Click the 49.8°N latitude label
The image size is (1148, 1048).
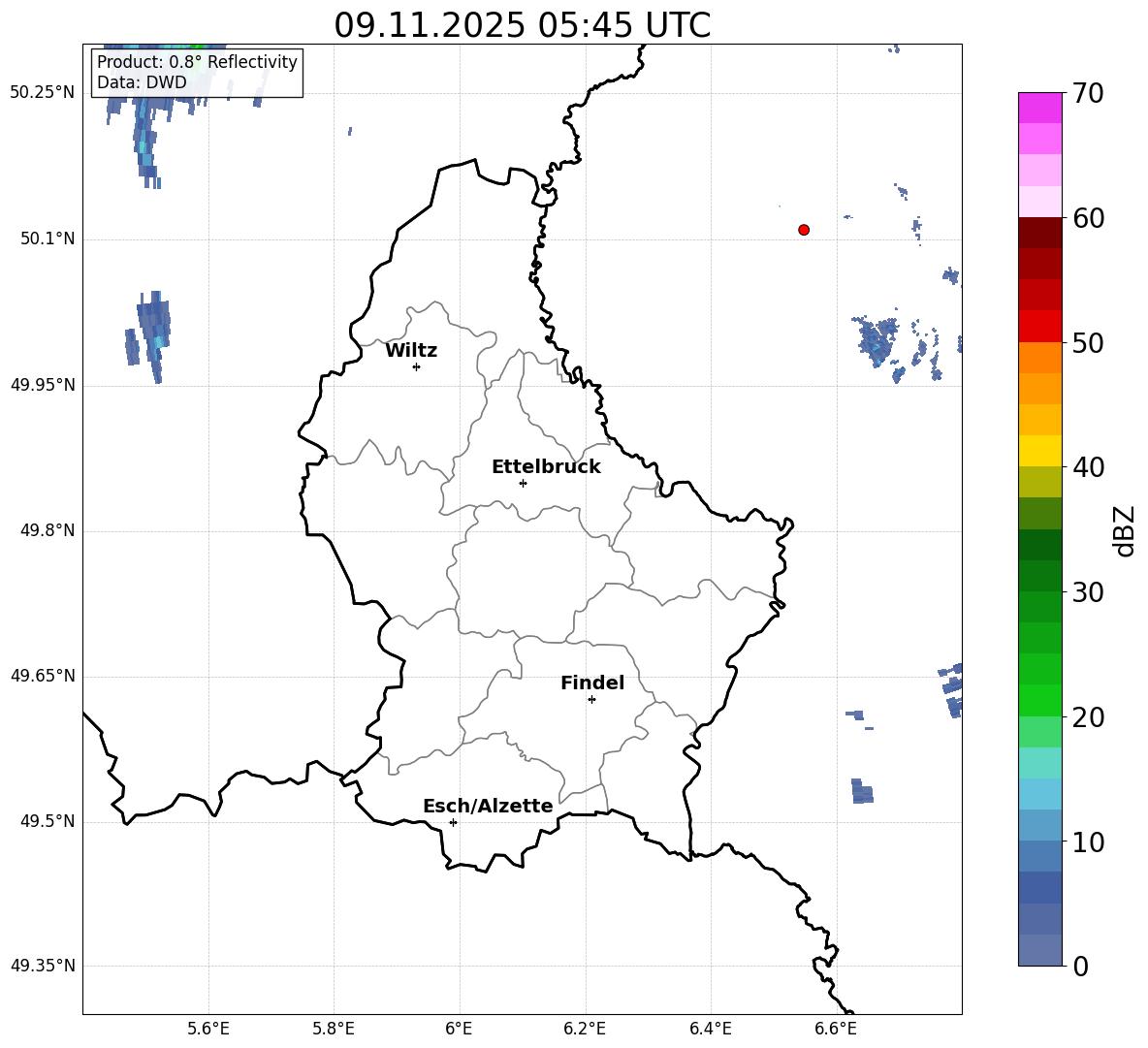[x=47, y=530]
